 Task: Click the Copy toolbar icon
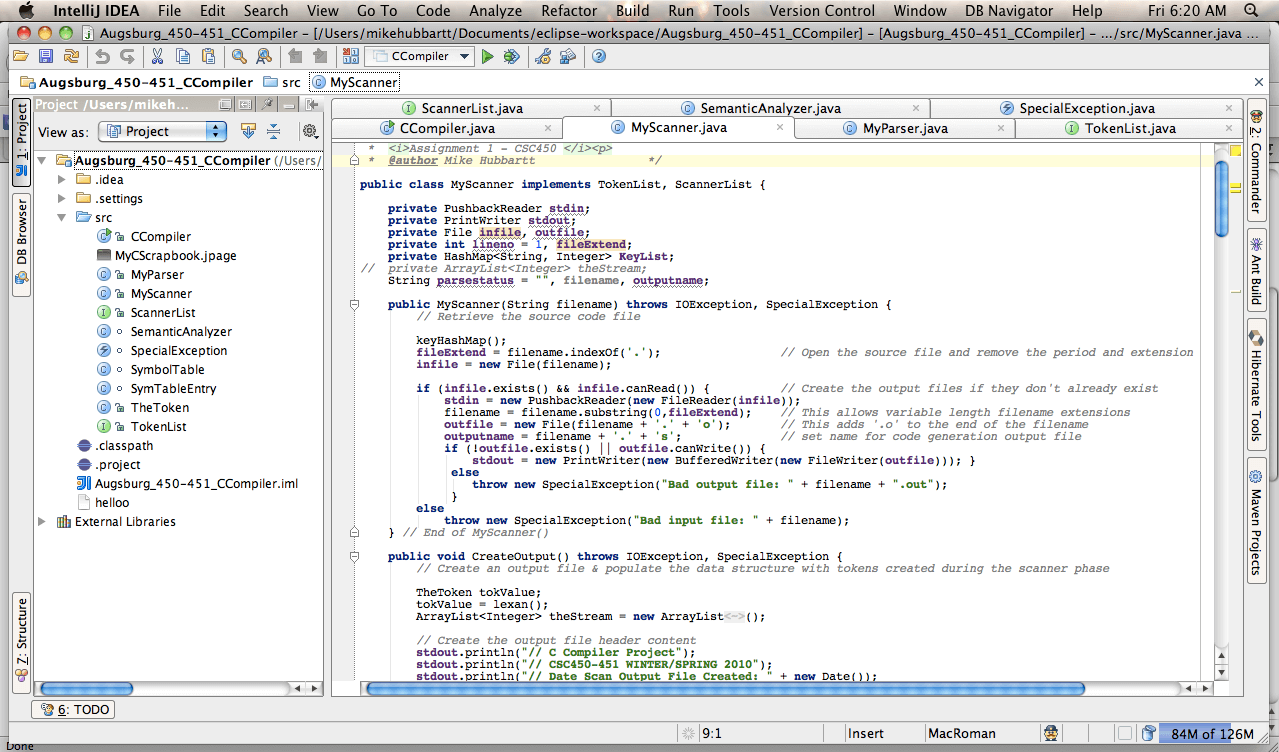(x=183, y=56)
